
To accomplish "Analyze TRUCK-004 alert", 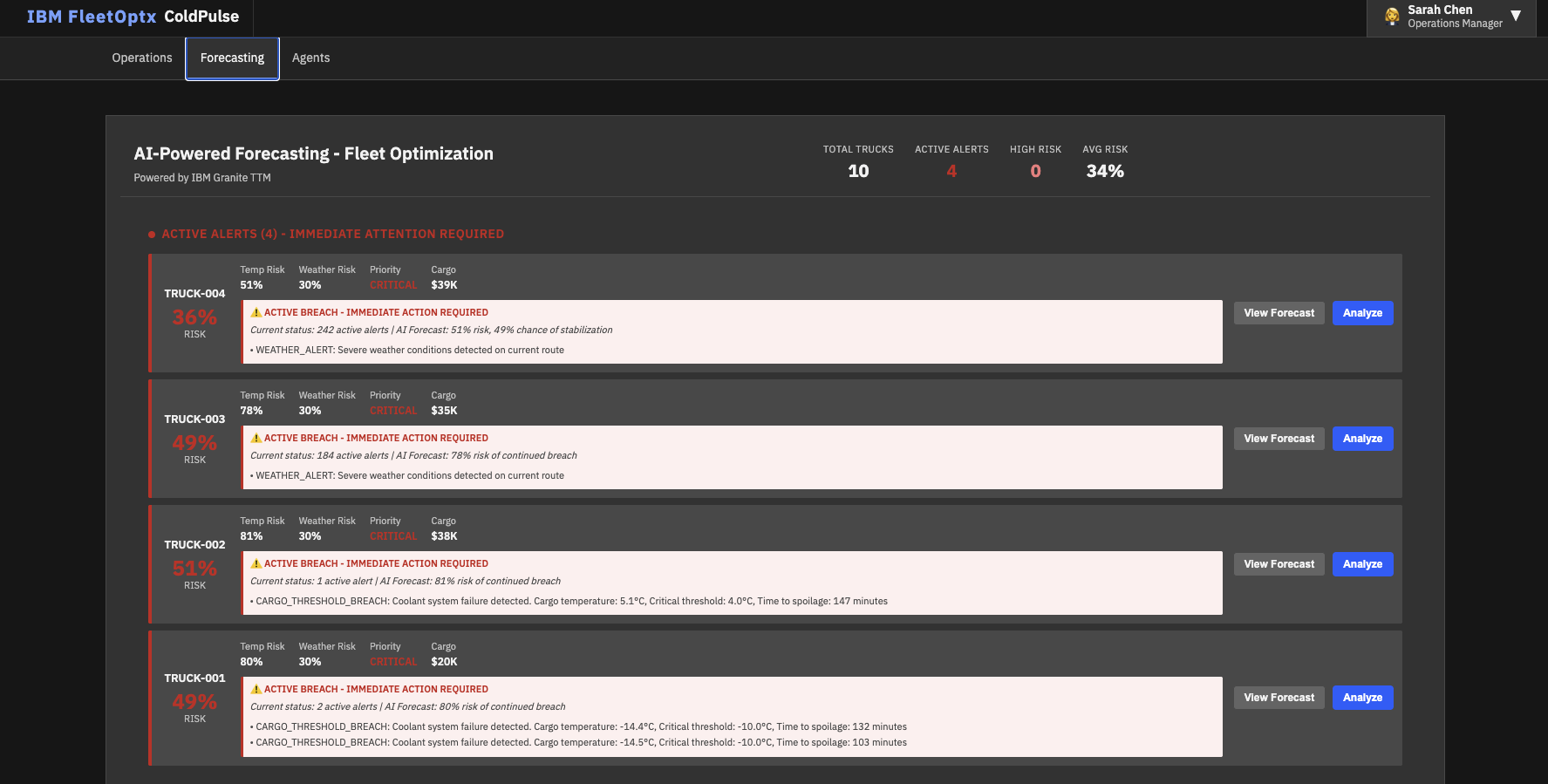I will coord(1362,313).
